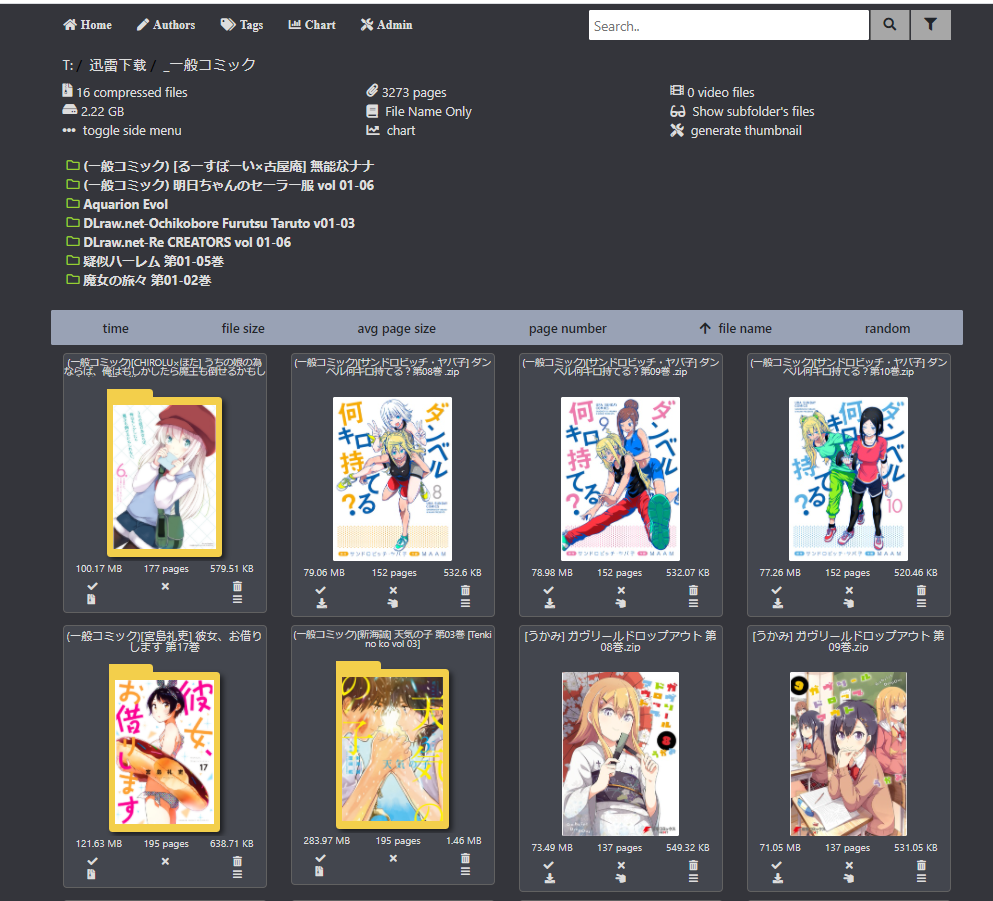Click checkmark icon on 77.26 MB card
The width and height of the screenshot is (993, 901).
(776, 590)
